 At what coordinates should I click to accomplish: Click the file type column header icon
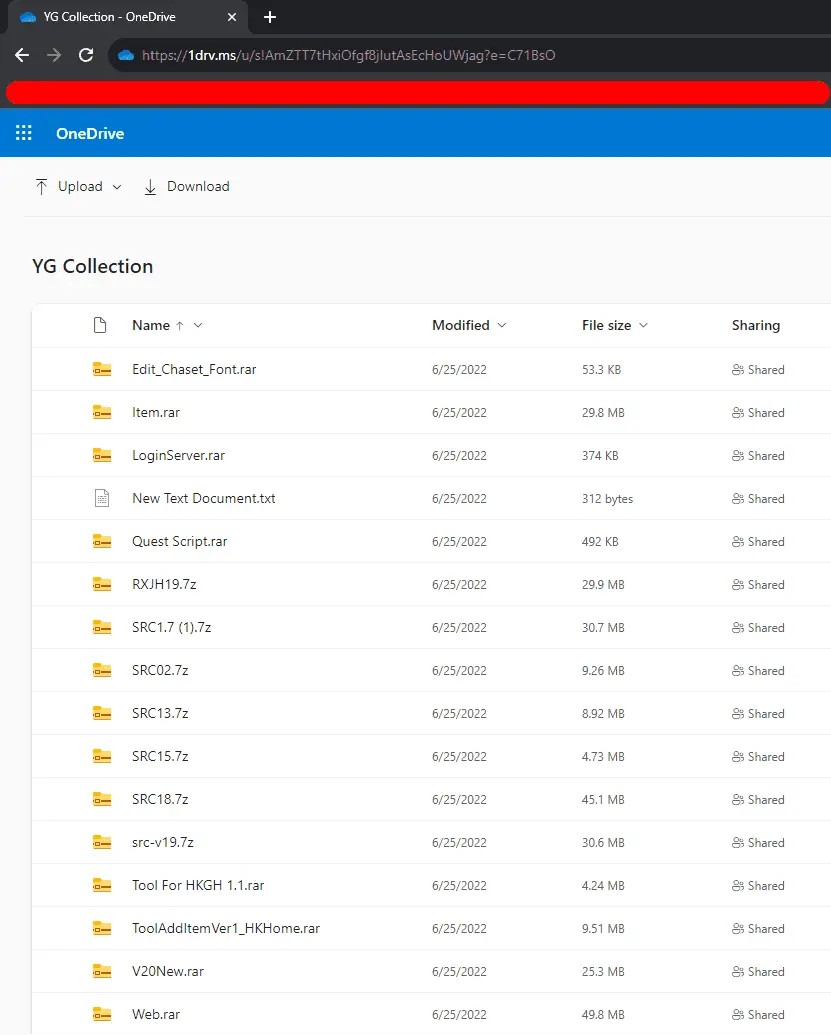coord(100,325)
